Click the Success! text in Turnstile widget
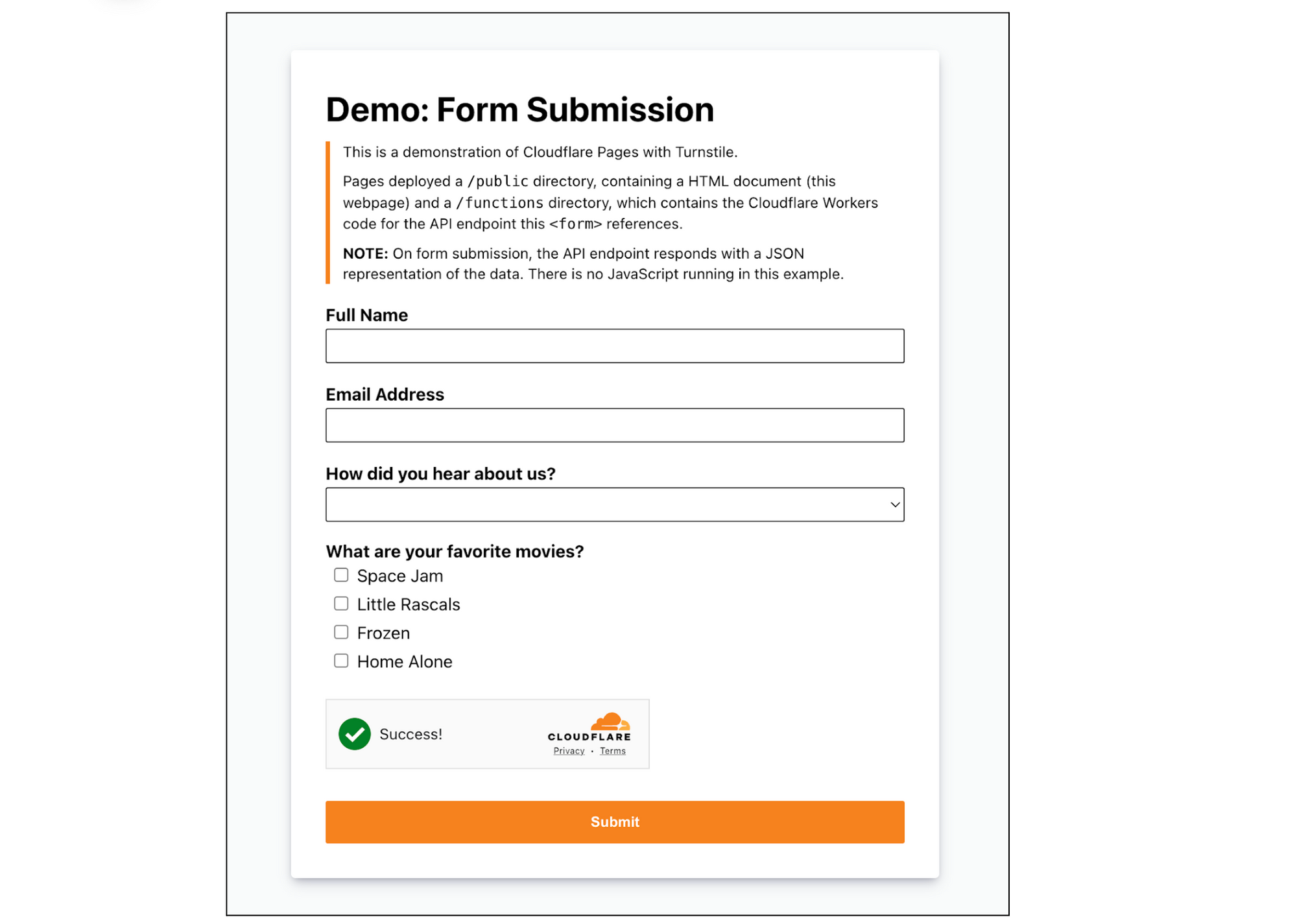This screenshot has width=1297, height=924. 411,734
